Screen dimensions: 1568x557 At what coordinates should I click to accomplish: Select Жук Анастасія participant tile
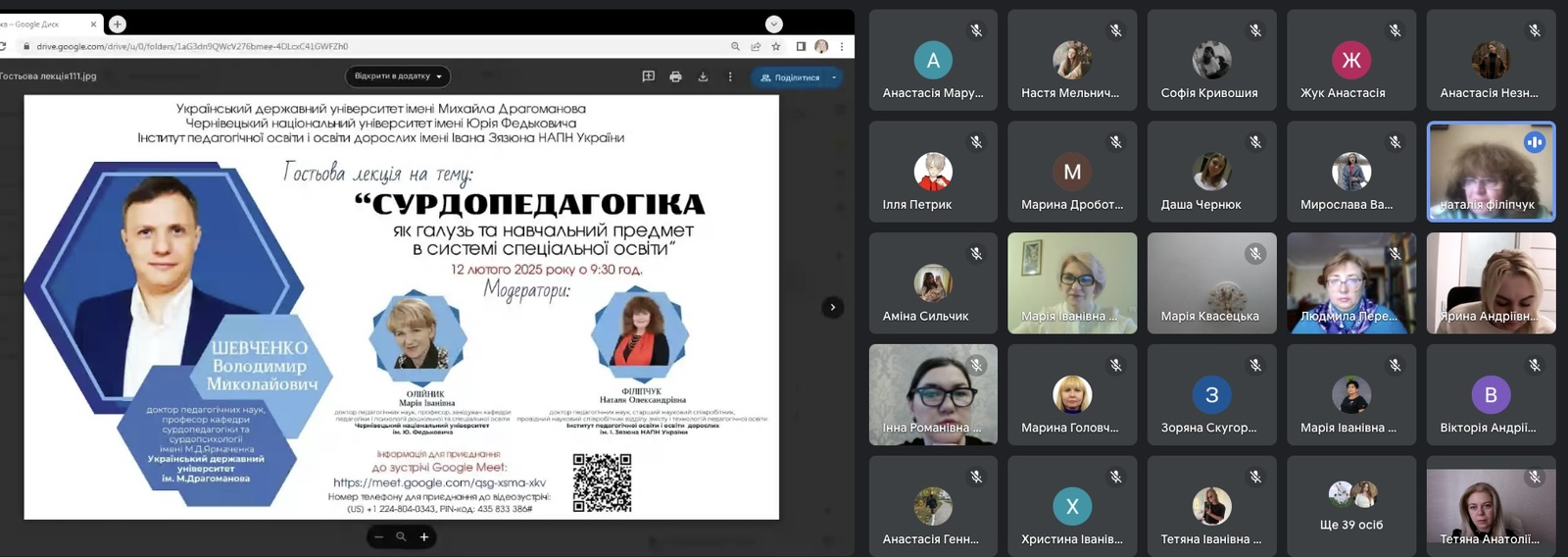(1351, 61)
